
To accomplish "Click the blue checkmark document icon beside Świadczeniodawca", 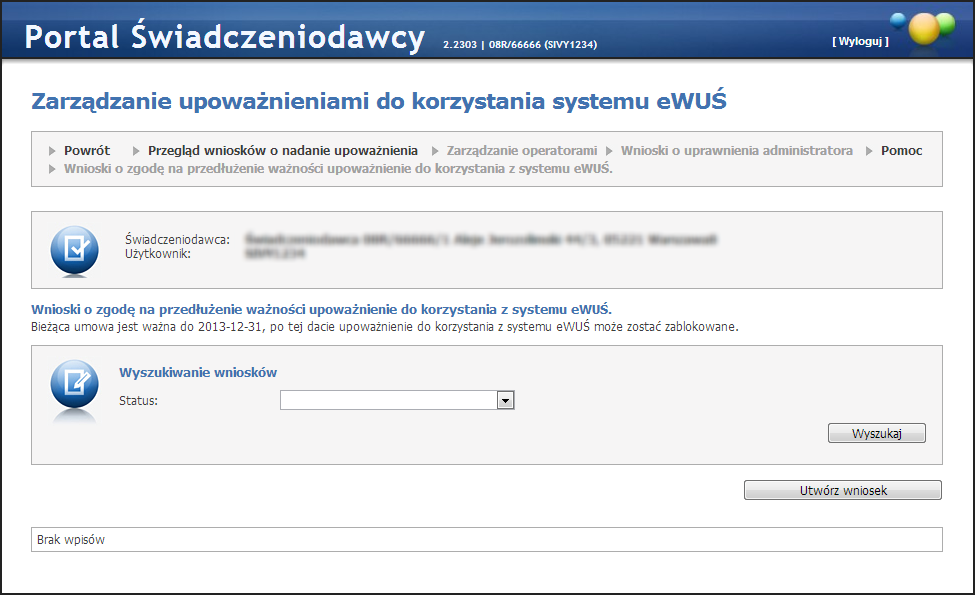I will [74, 249].
